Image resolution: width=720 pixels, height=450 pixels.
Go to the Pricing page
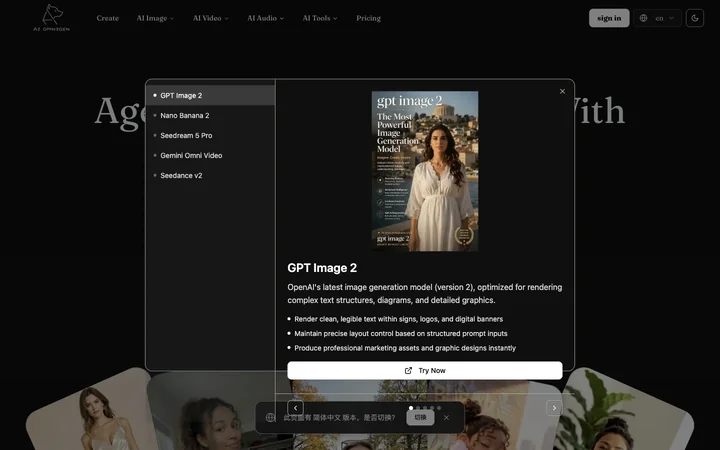coord(368,18)
